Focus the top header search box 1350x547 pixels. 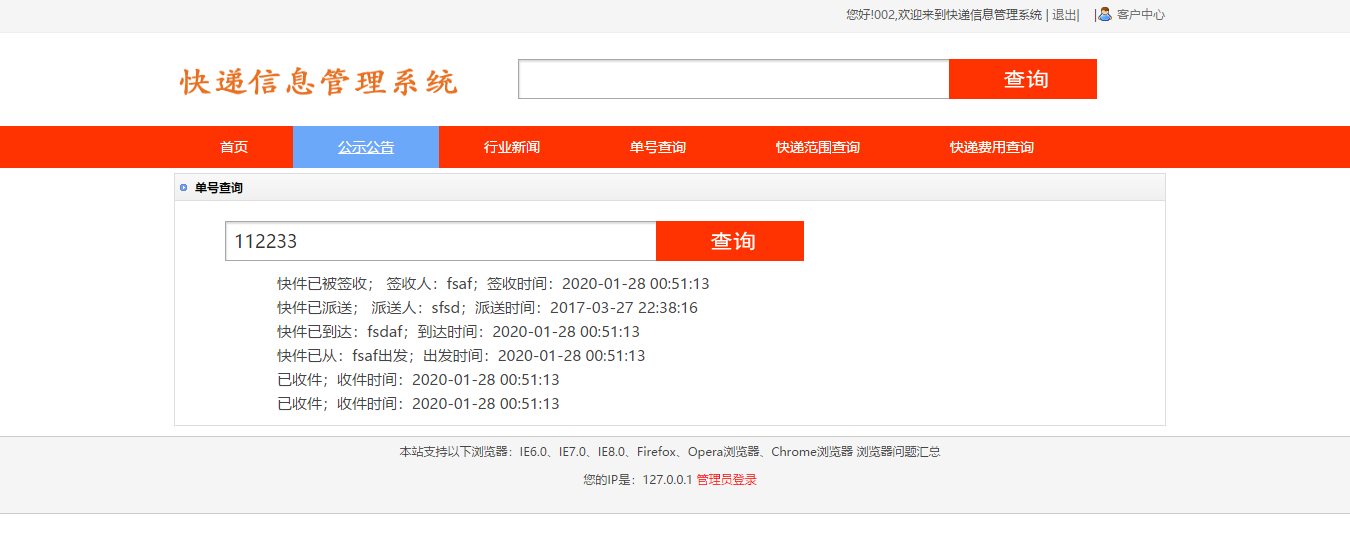[x=733, y=80]
